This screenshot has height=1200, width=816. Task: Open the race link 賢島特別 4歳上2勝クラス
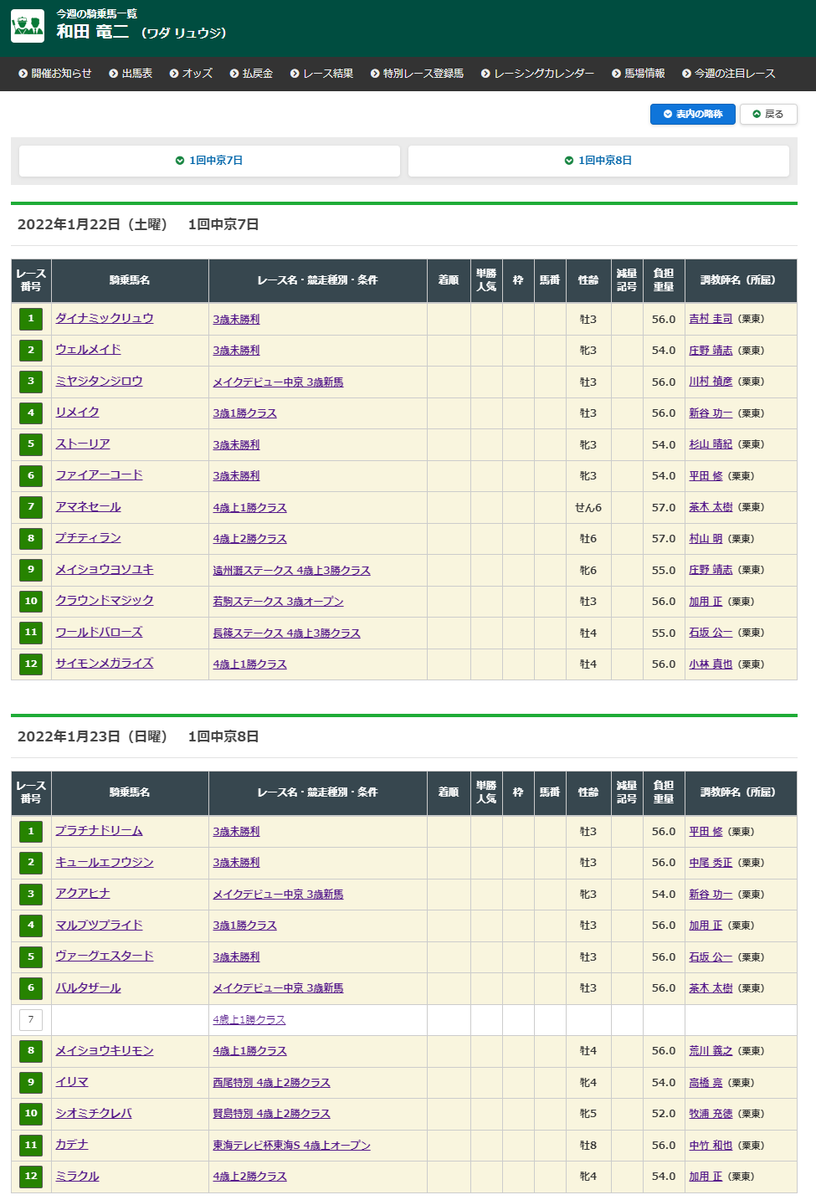point(271,1114)
